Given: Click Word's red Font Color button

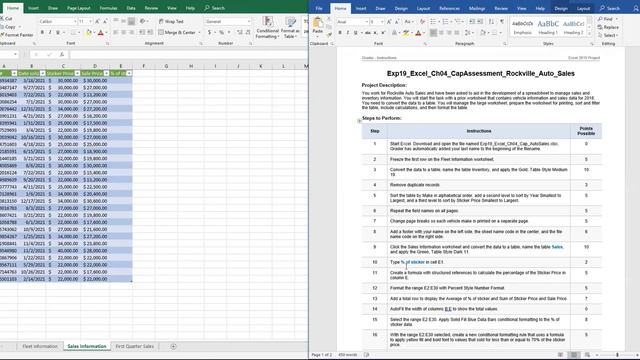Looking at the screenshot, I should point(418,33).
